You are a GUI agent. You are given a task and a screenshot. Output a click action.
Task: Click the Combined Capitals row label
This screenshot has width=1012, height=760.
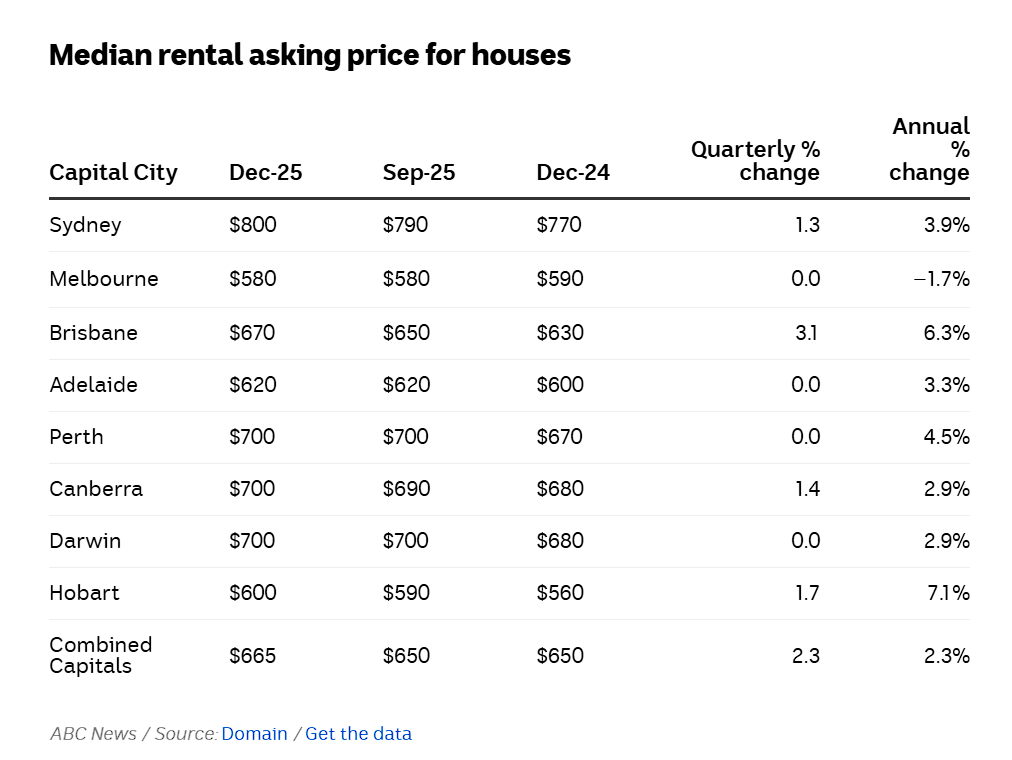pyautogui.click(x=100, y=655)
